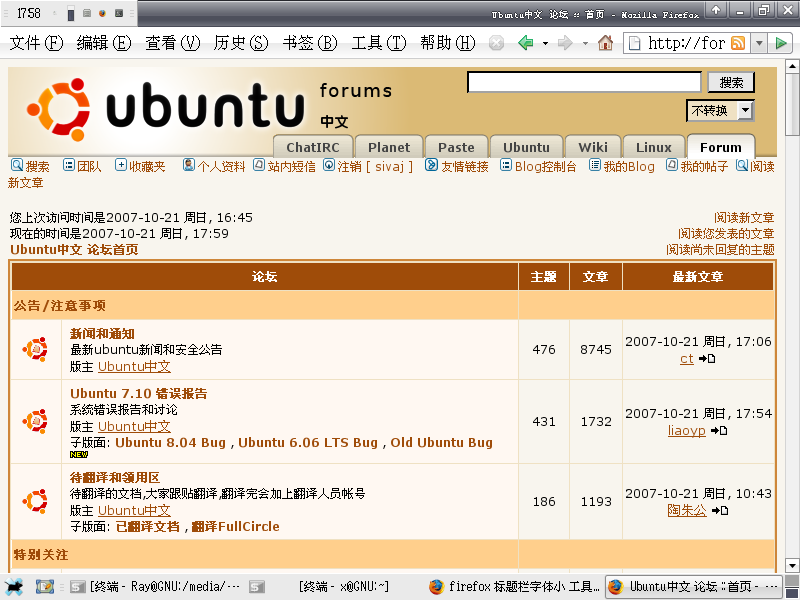
Task: Open the Ubuntu 7.10 错误报告 forum
Action: (x=138, y=393)
